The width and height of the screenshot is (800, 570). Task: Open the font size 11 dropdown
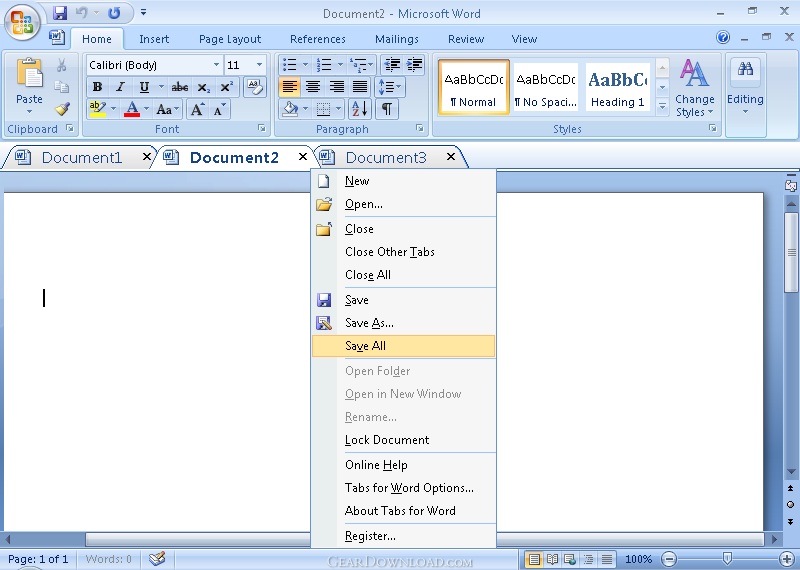(259, 65)
